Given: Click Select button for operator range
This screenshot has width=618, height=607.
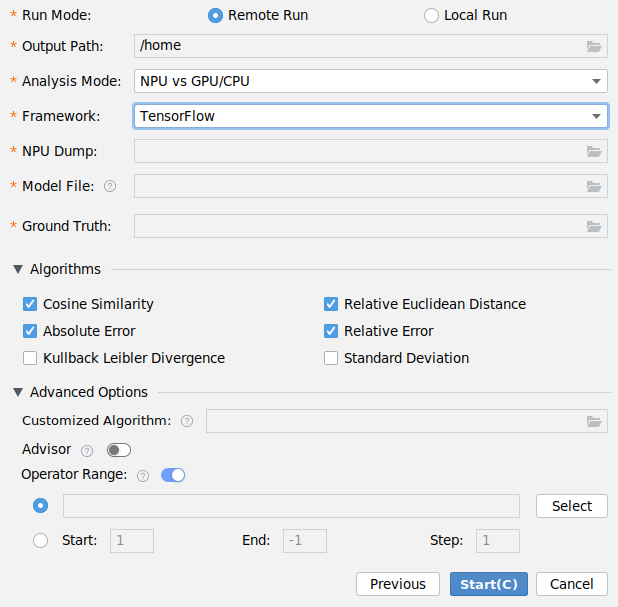Looking at the screenshot, I should (571, 506).
